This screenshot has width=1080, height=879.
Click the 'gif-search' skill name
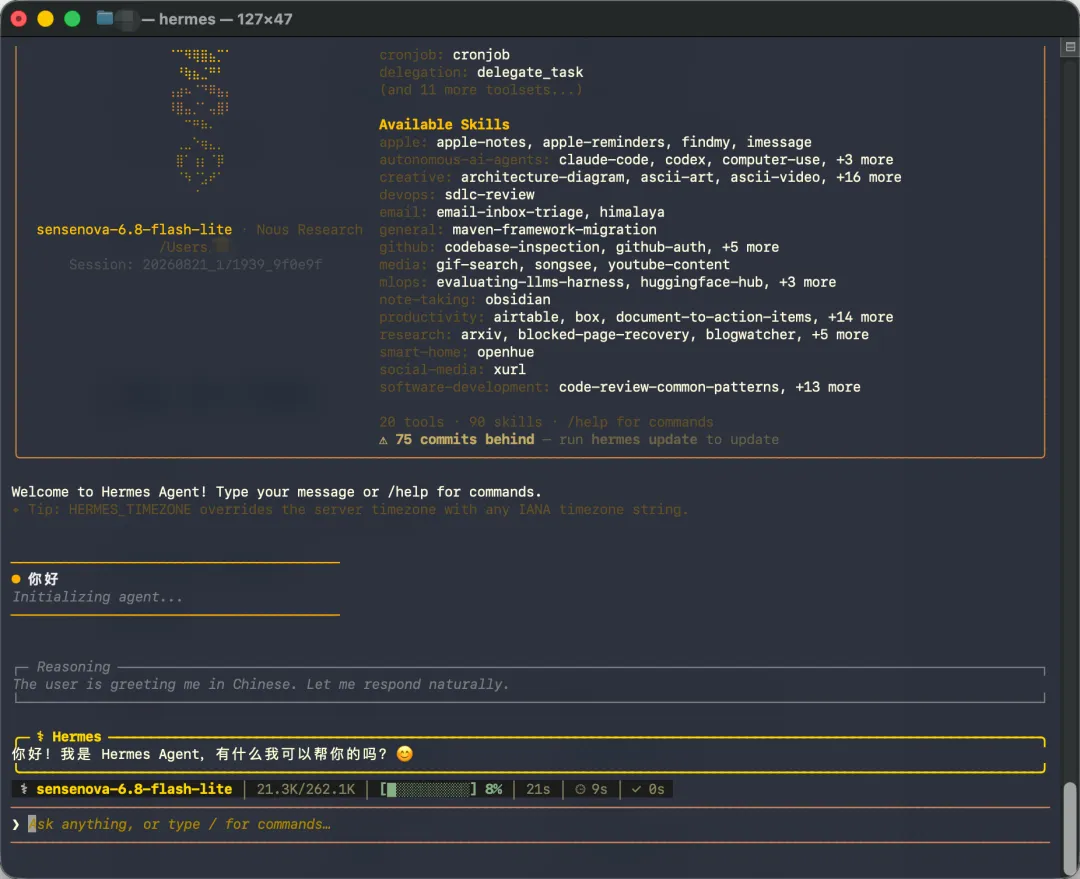(477, 265)
